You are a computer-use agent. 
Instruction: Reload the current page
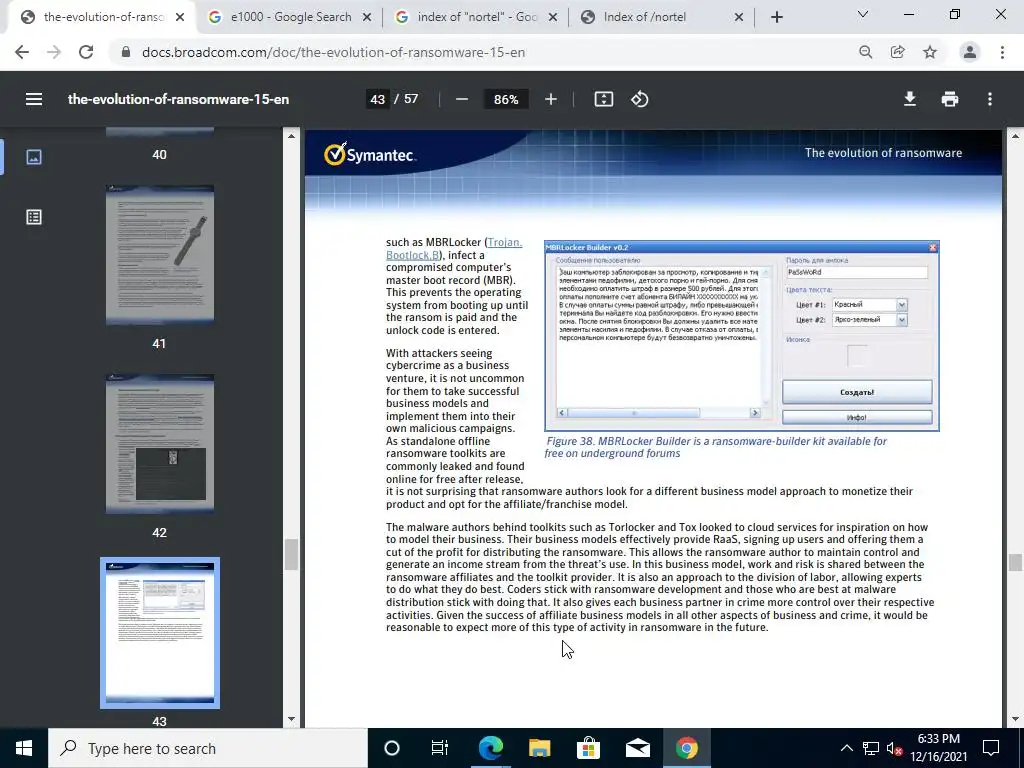tap(86, 52)
